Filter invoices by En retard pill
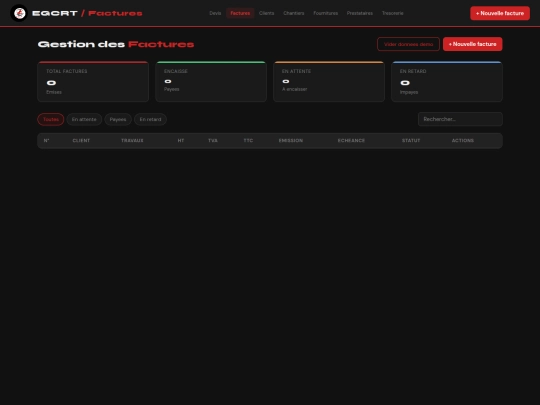Screen dimensions: 540x405 150,120
